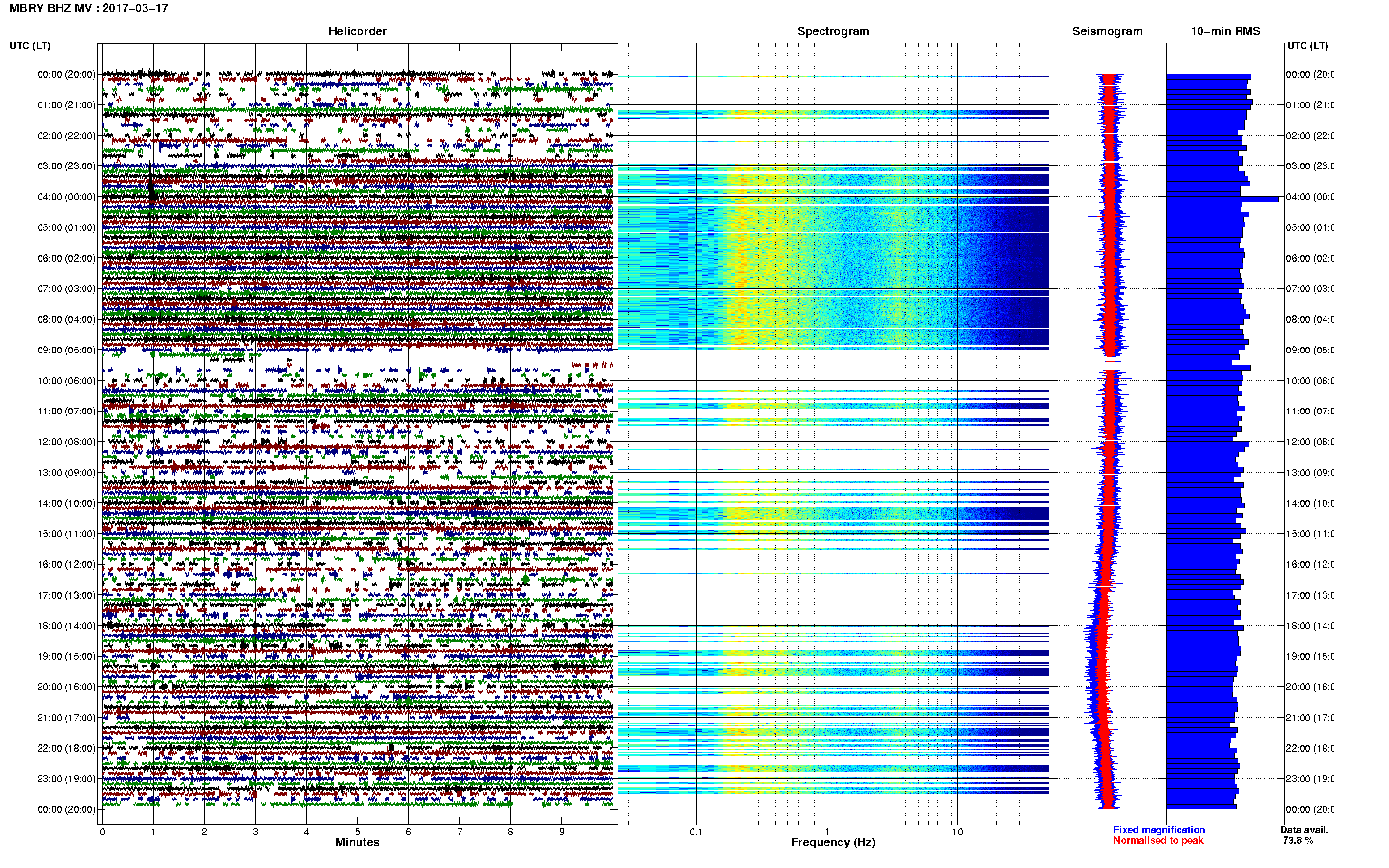The width and height of the screenshot is (1389, 868).
Task: Click the '16:00 (12:00)' time label
Action: click(66, 564)
